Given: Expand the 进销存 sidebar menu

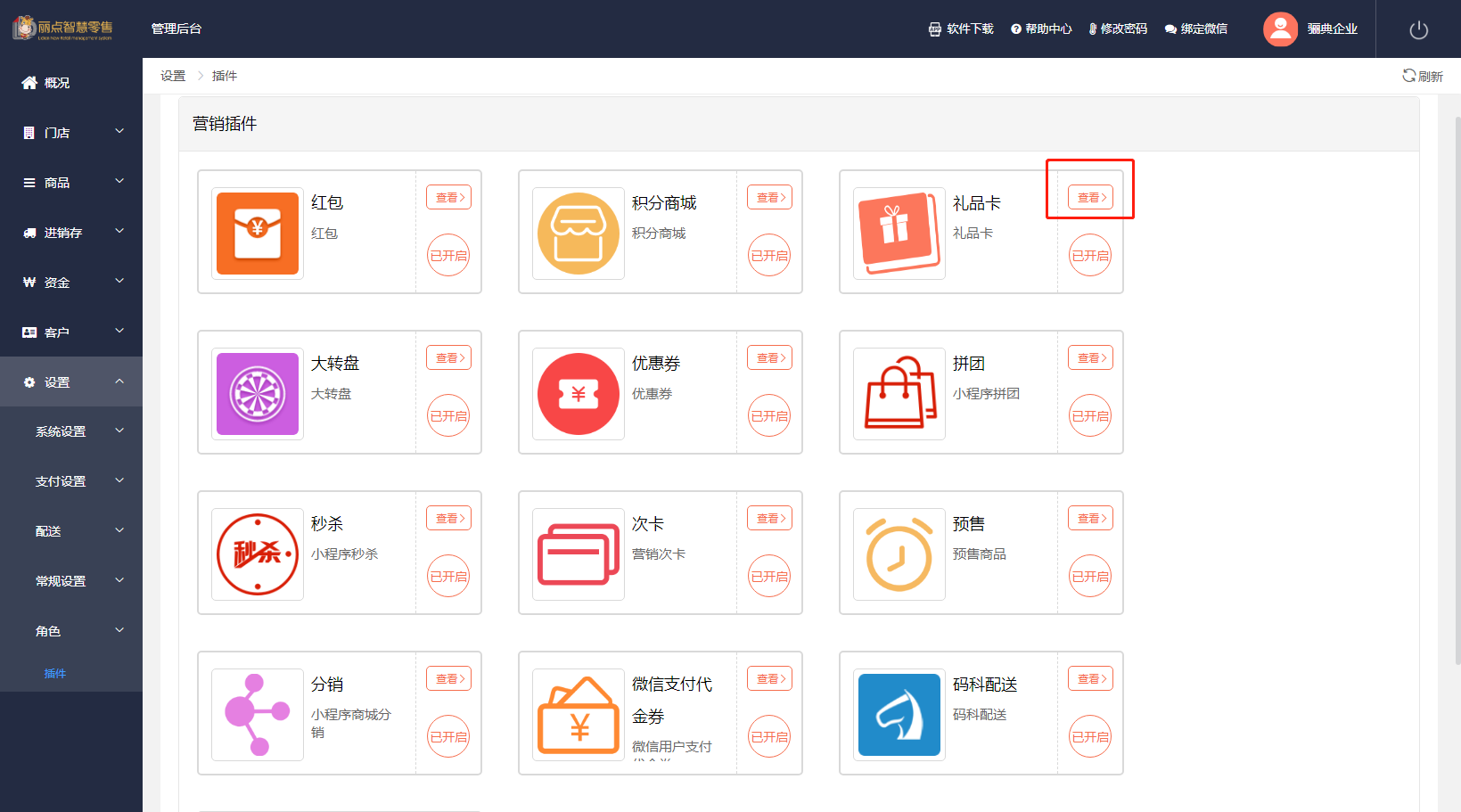Looking at the screenshot, I should [71, 233].
